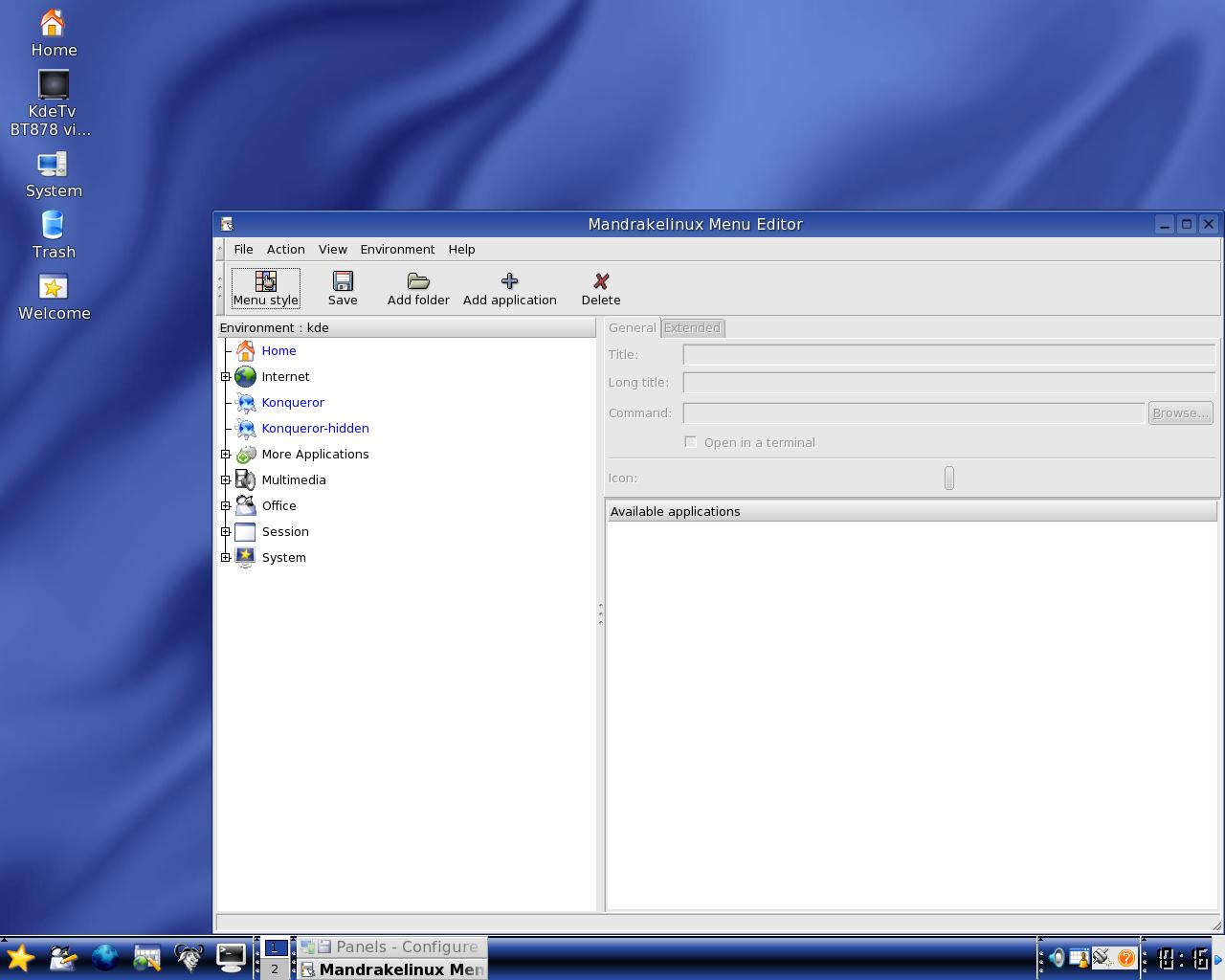Open the Environment menu
Screen dimensions: 1225x980
click(x=397, y=249)
